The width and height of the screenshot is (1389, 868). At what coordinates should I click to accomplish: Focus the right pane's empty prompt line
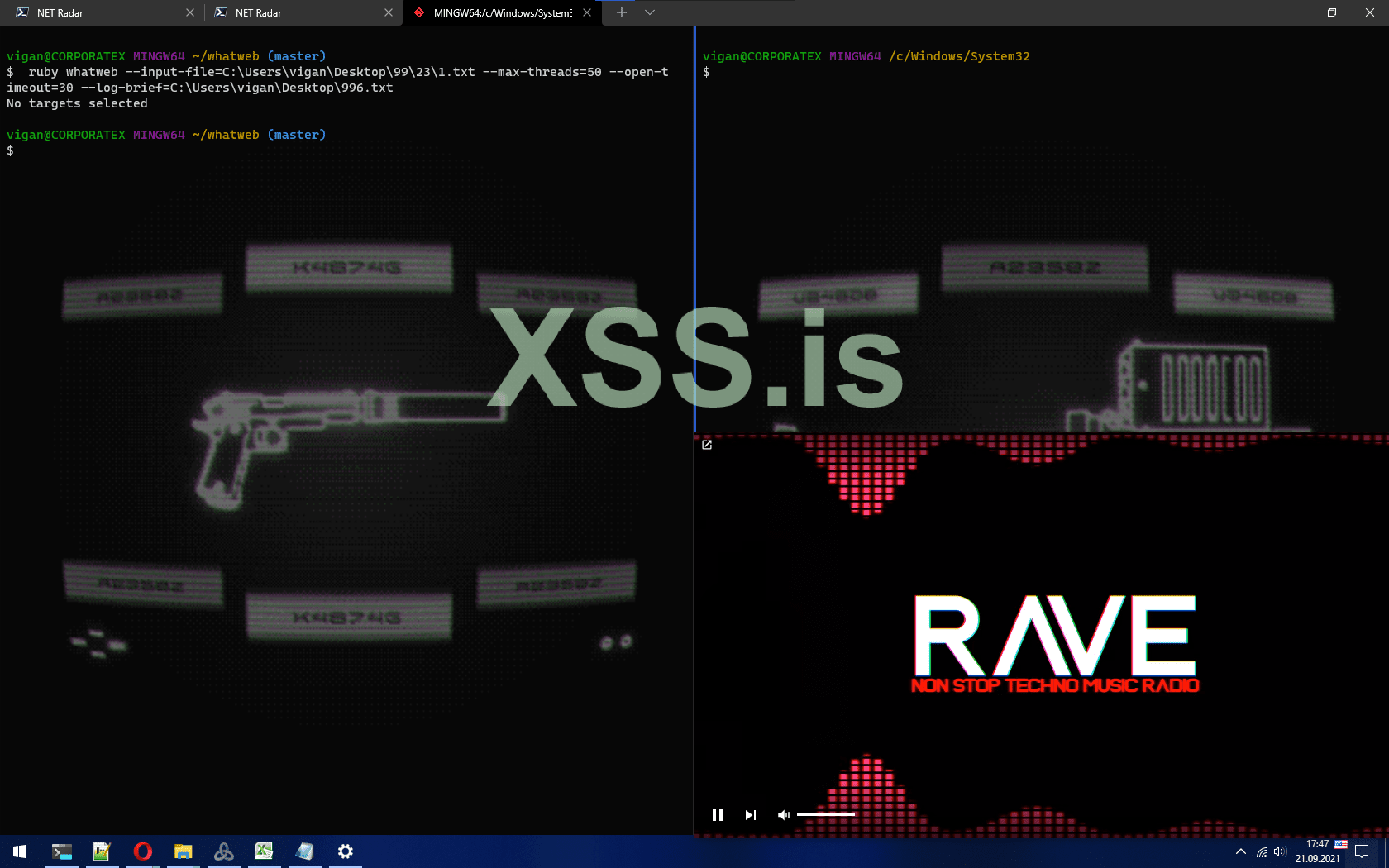tap(706, 72)
